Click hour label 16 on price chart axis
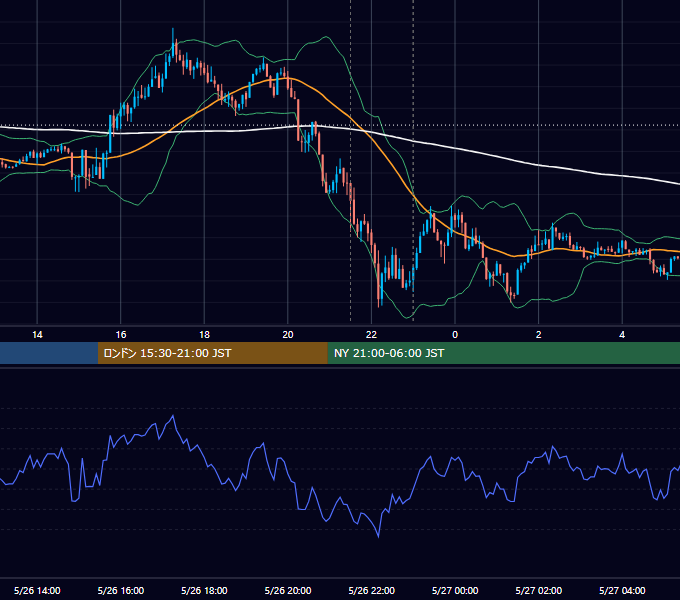 tap(121, 335)
